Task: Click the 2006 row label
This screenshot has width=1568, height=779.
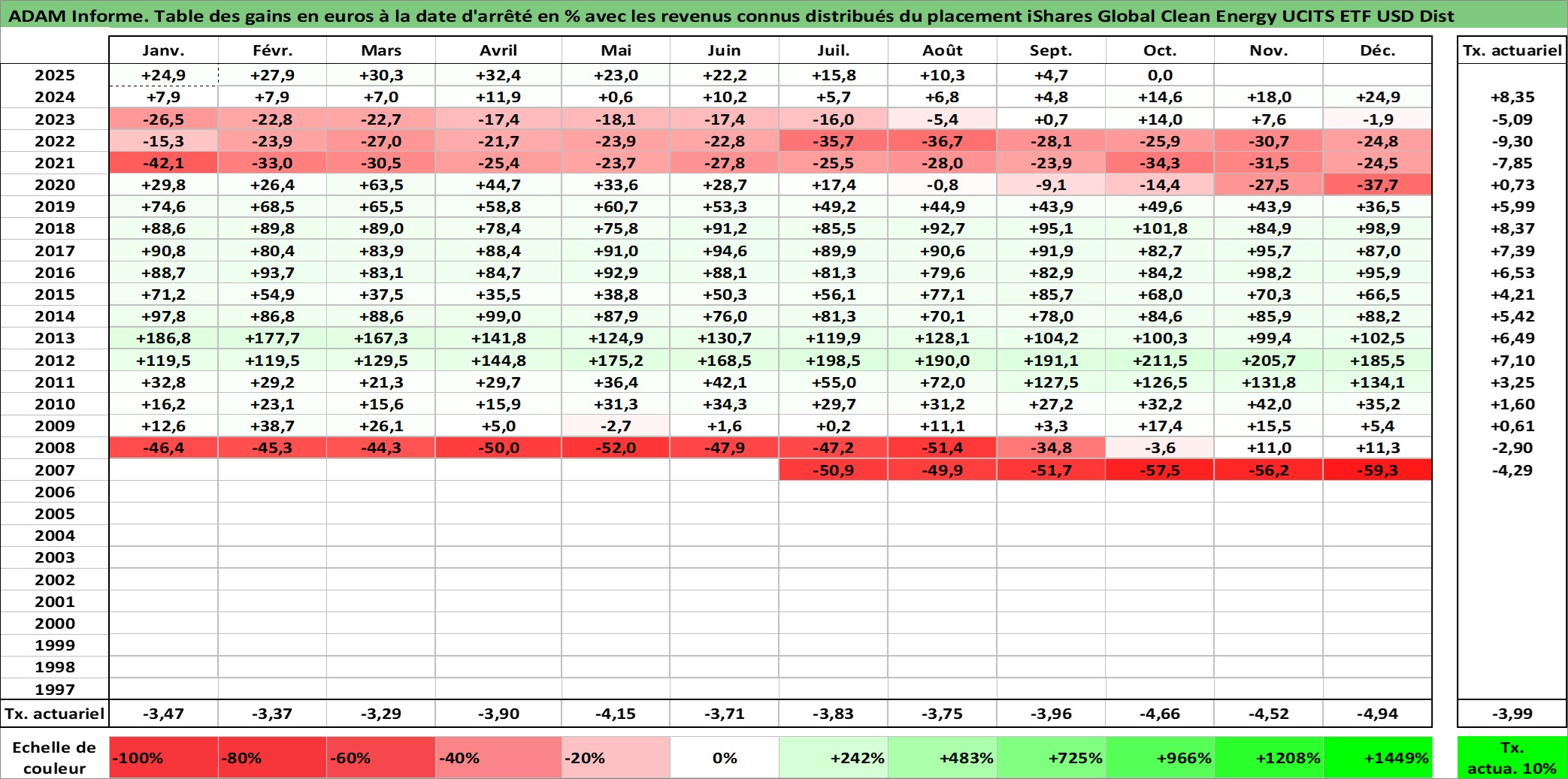Action: (55, 492)
